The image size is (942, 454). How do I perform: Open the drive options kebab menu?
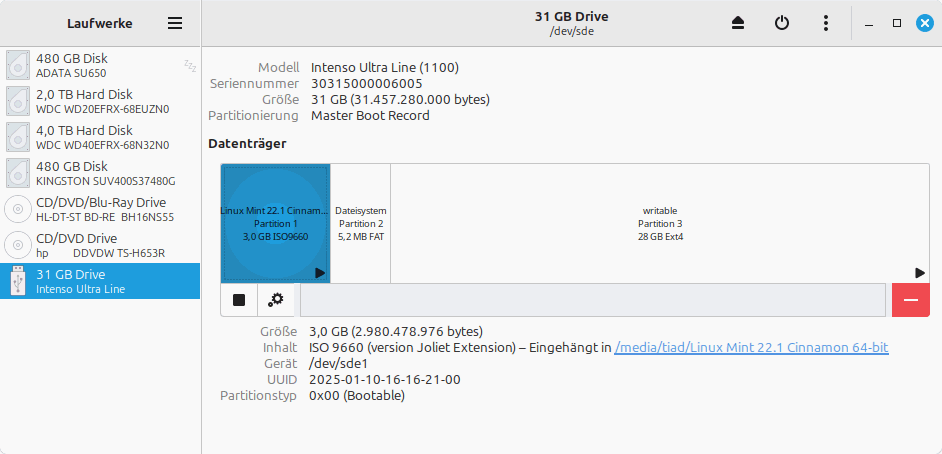click(x=825, y=23)
